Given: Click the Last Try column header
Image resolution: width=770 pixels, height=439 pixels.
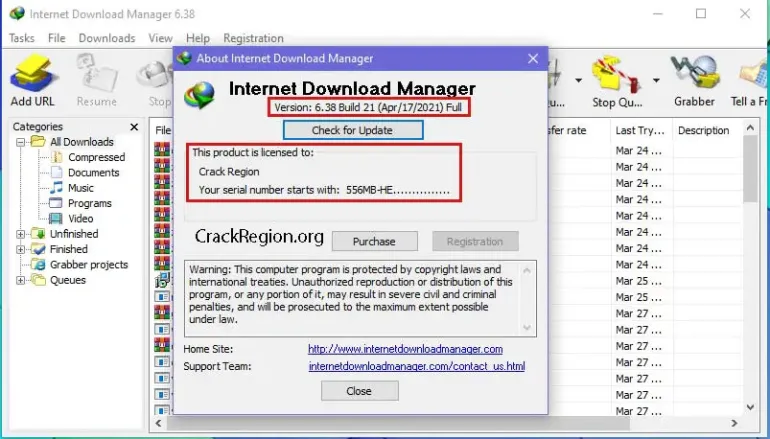Looking at the screenshot, I should point(640,130).
